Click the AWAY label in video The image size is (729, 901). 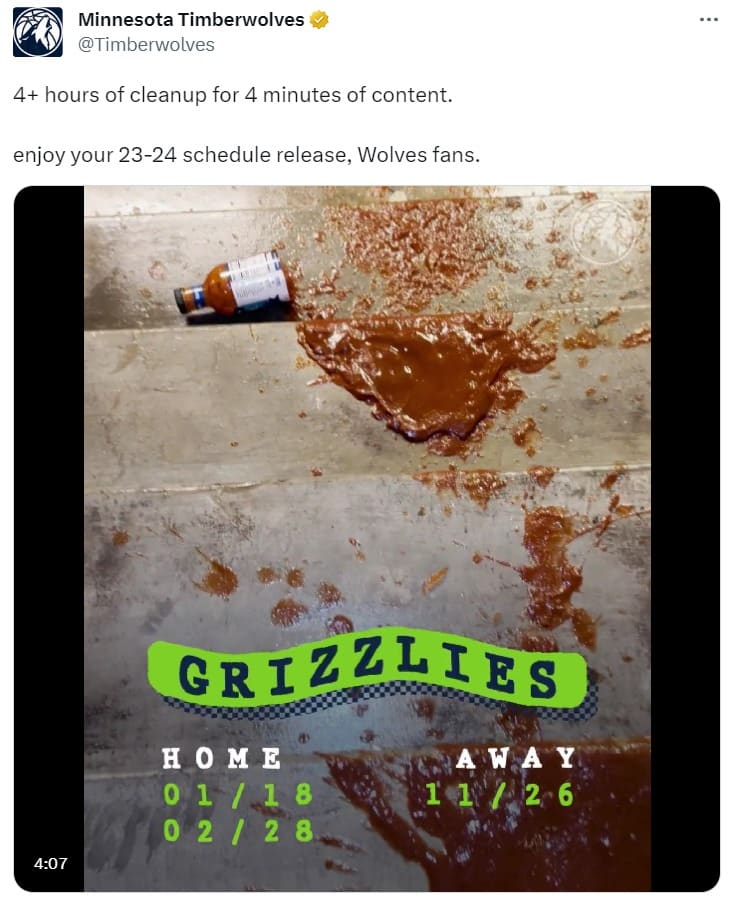pyautogui.click(x=516, y=758)
